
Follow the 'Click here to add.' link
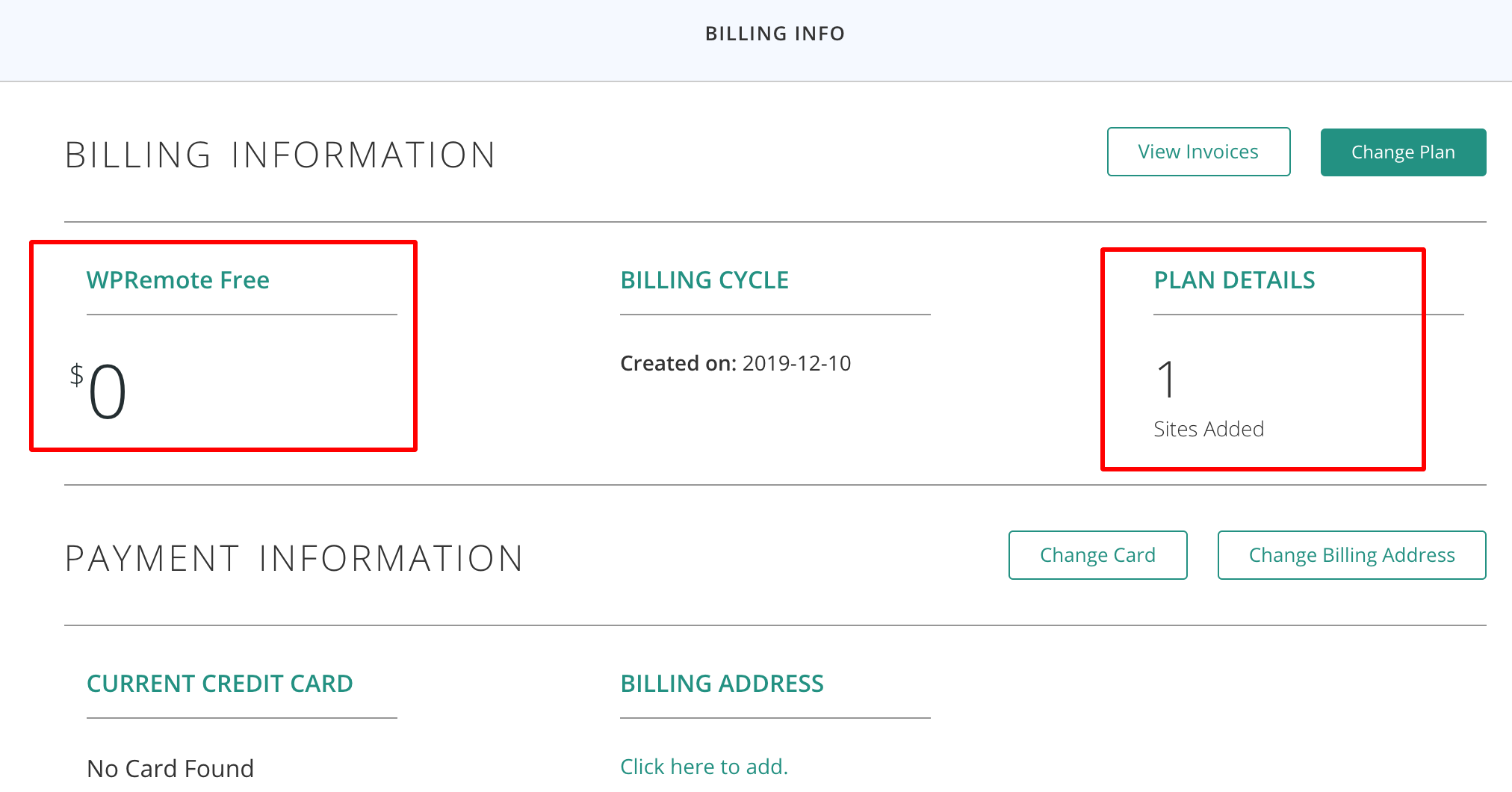coord(704,767)
